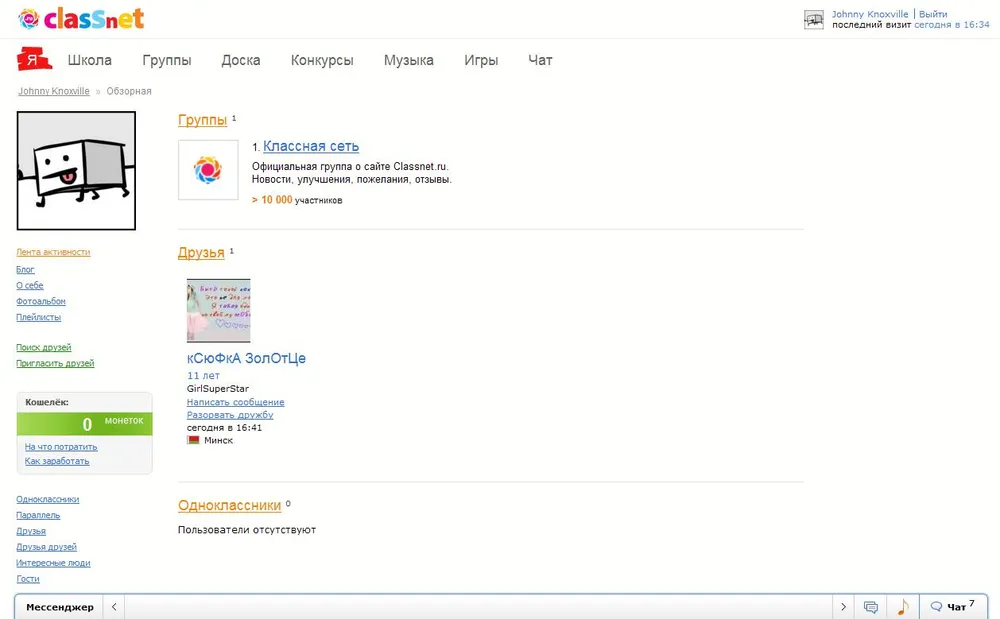Viewport: 1000px width, 619px height.
Task: Open Друзья sidebar link
Action: coord(31,531)
